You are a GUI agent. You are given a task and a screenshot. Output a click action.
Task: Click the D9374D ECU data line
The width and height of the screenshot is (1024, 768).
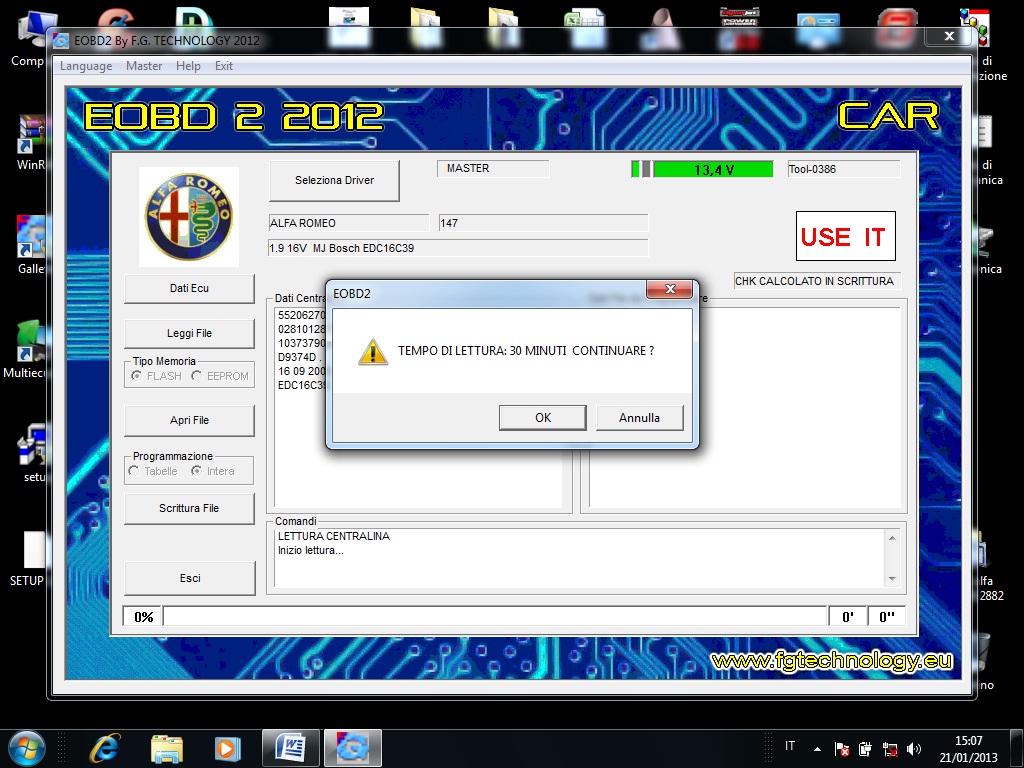[x=301, y=357]
